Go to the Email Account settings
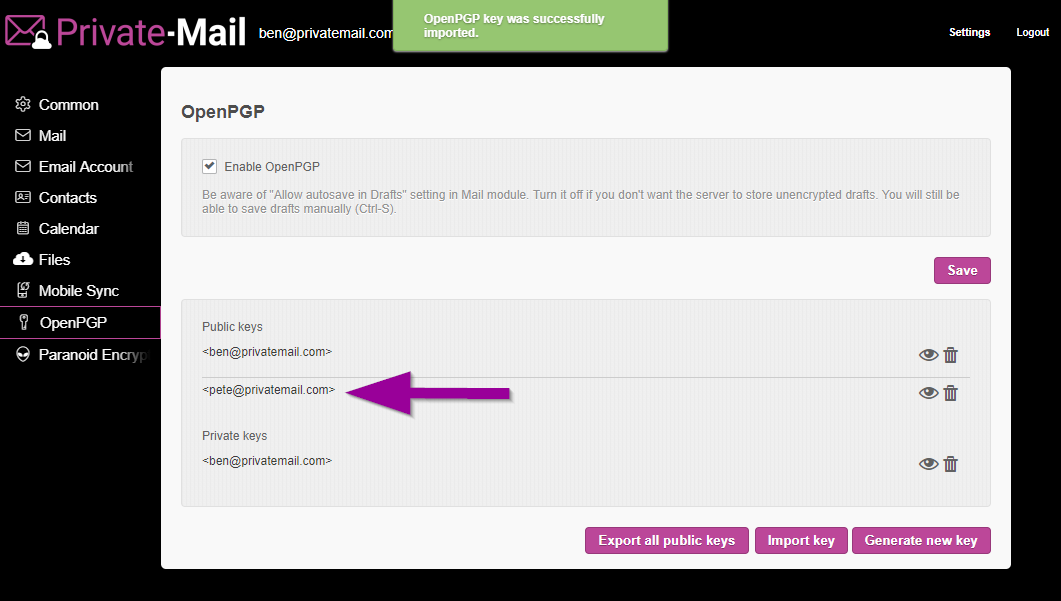Viewport: 1061px width, 601px height. pyautogui.click(x=85, y=167)
